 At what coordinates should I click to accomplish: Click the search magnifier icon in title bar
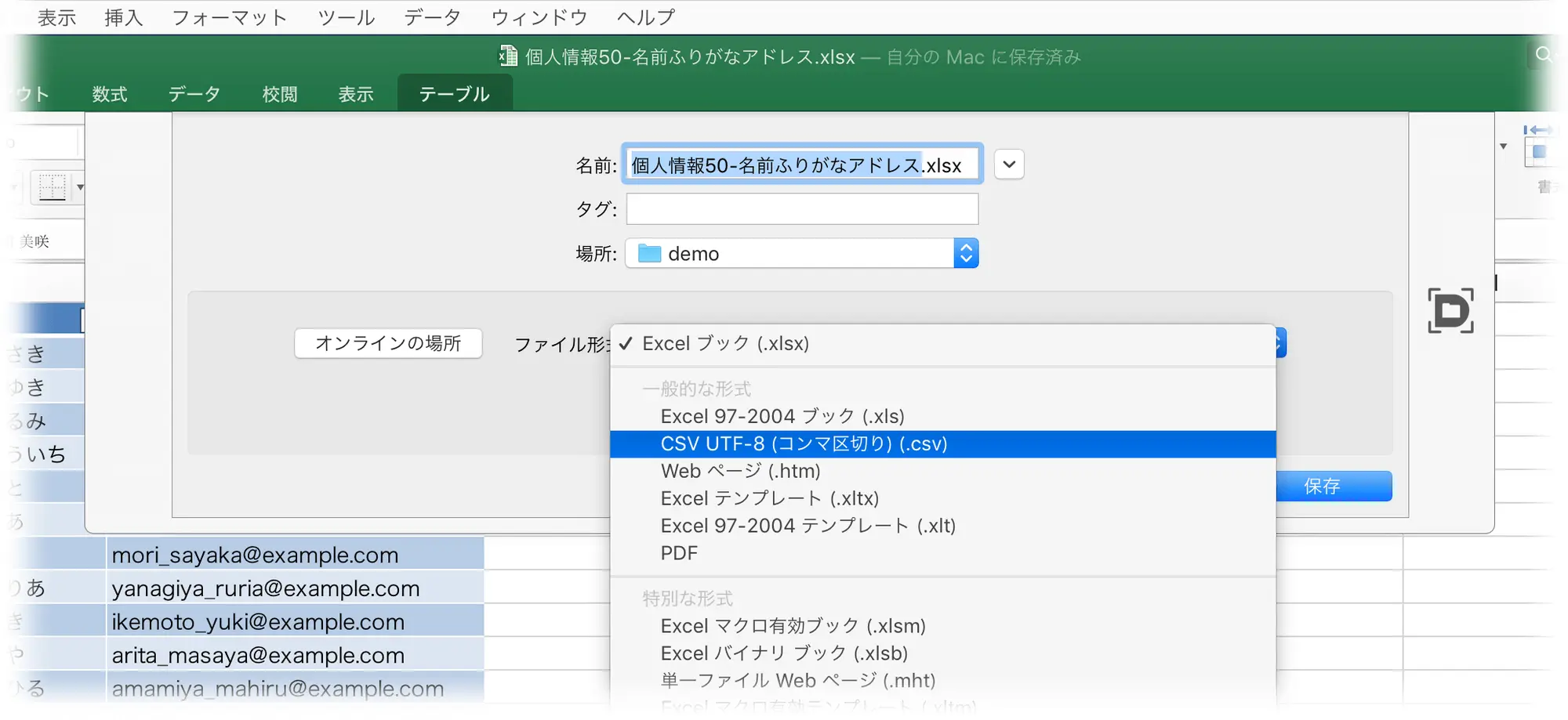1543,54
